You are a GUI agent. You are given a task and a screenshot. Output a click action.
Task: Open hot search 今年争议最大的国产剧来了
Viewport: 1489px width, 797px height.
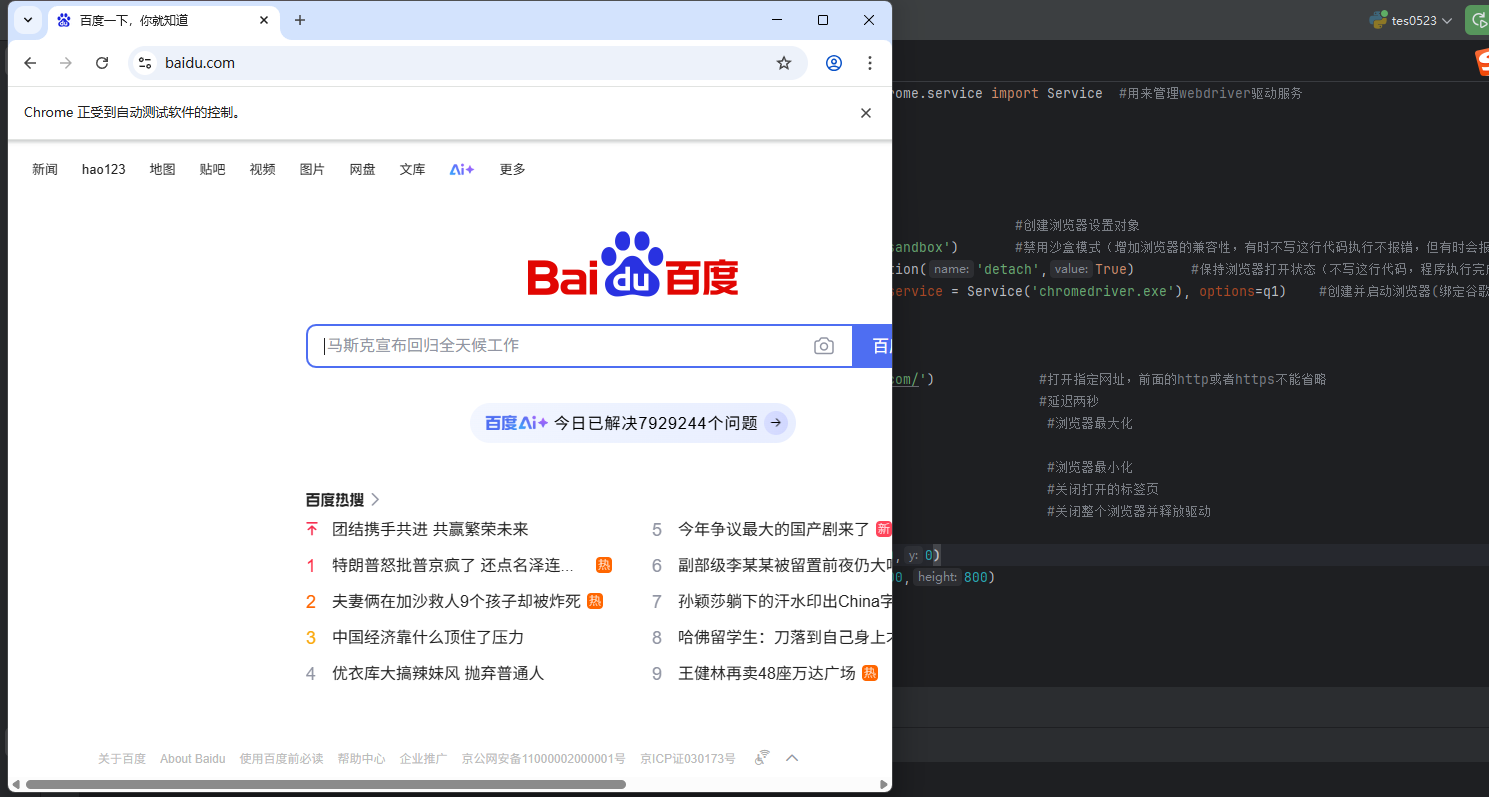click(x=774, y=529)
